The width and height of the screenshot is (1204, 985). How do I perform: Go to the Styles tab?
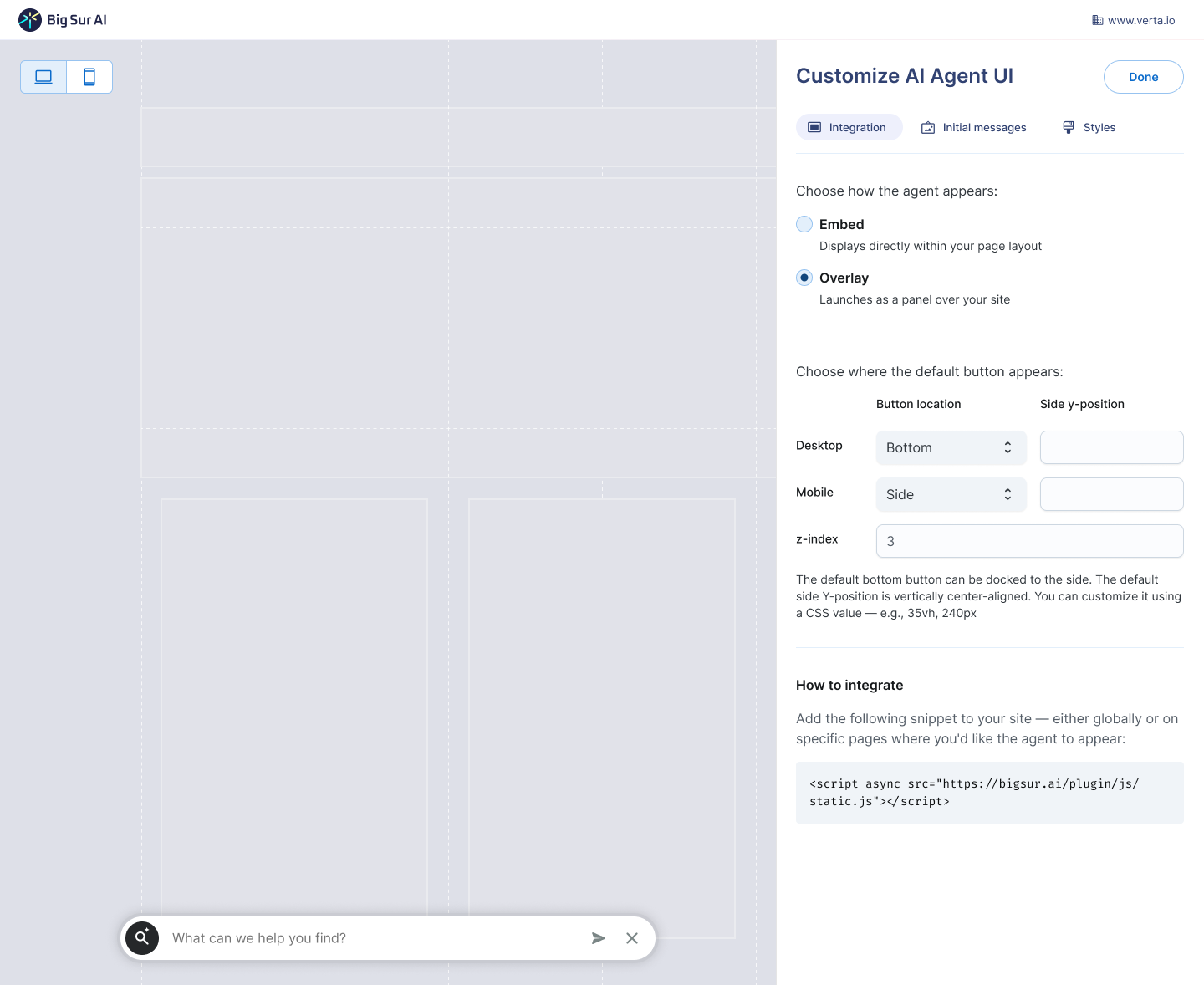coord(1099,127)
